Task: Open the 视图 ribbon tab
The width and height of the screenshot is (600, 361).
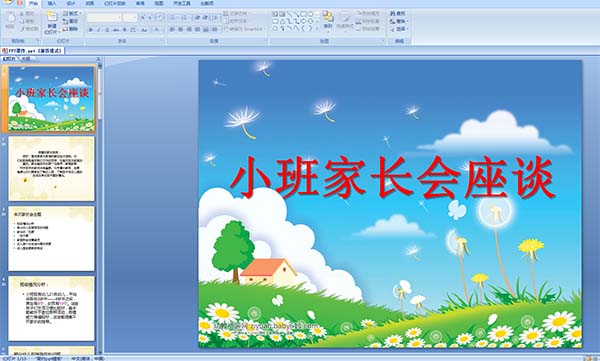Action: [159, 3]
